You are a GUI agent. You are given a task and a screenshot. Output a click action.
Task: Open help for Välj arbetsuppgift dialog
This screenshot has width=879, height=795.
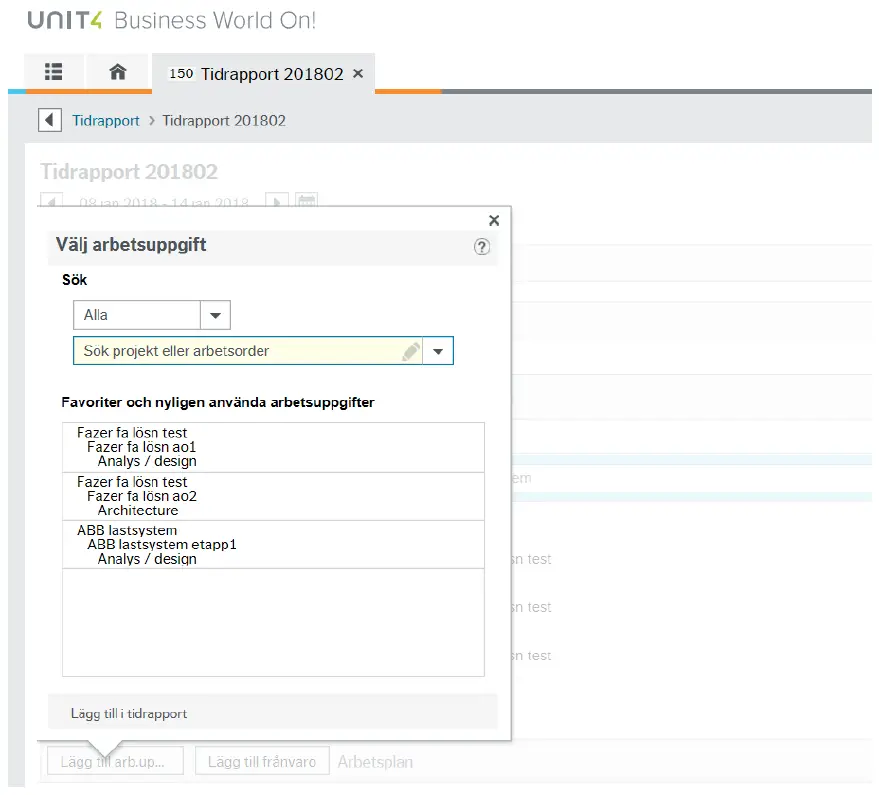tap(482, 247)
